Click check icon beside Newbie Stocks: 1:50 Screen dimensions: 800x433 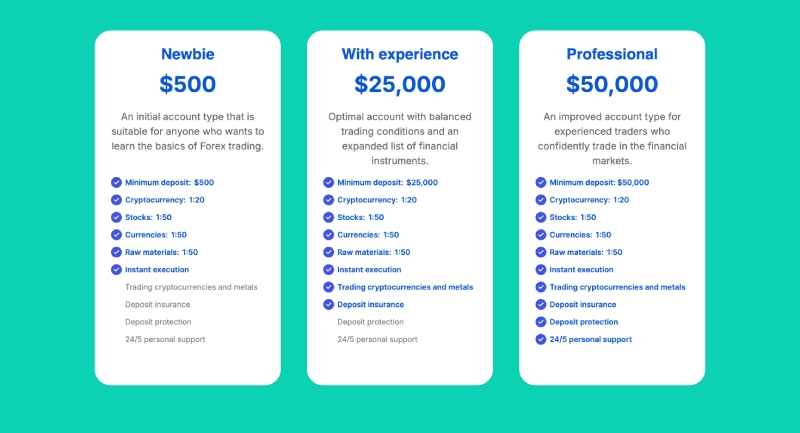coord(116,218)
